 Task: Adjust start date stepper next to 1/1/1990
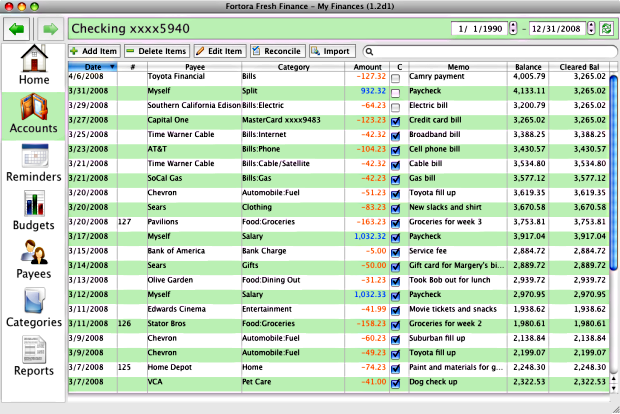point(513,28)
